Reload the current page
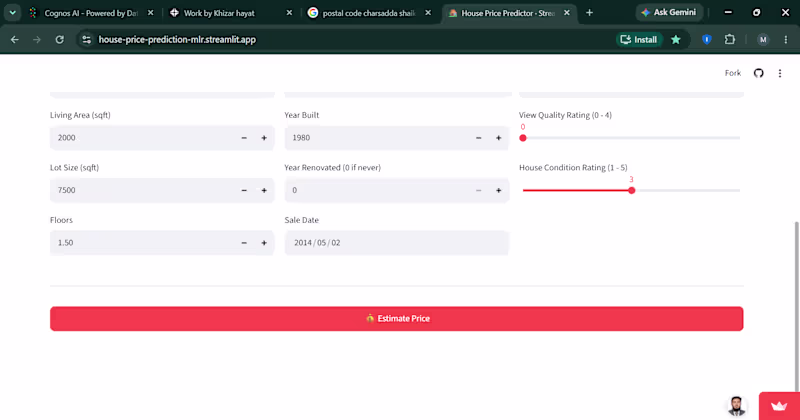Image resolution: width=800 pixels, height=420 pixels. click(60, 39)
